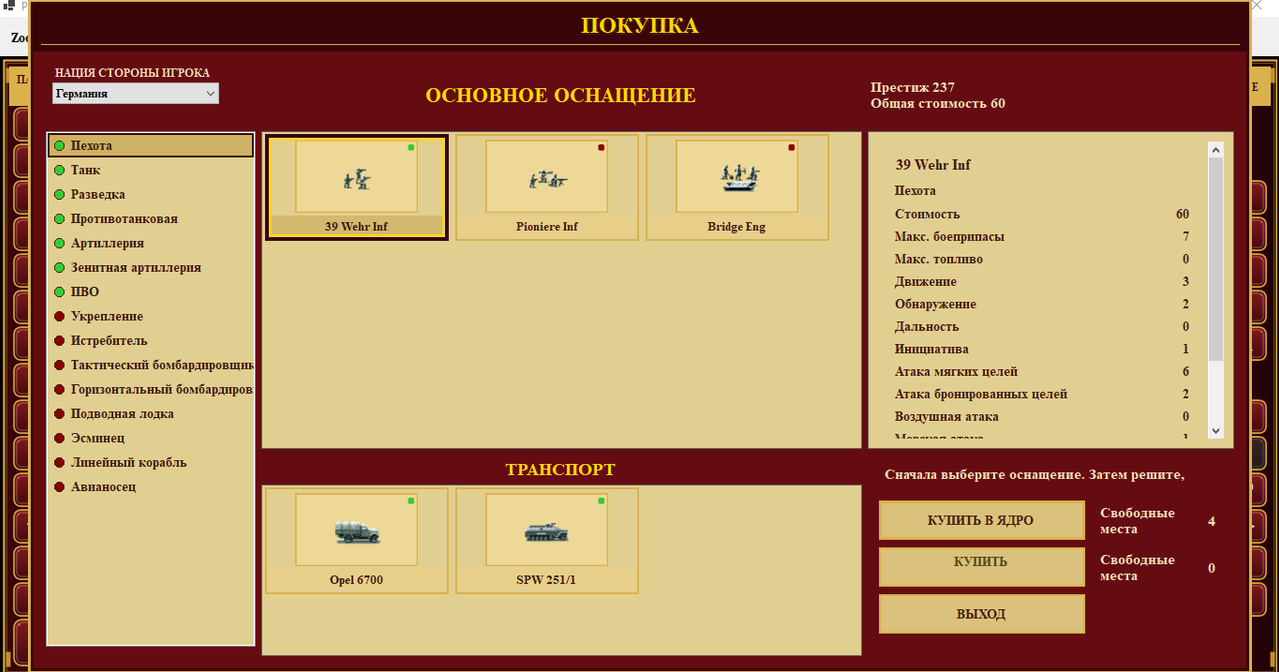Click the green status dot on 39 Wehr Inf
The height and width of the screenshot is (672, 1279).
point(411,147)
